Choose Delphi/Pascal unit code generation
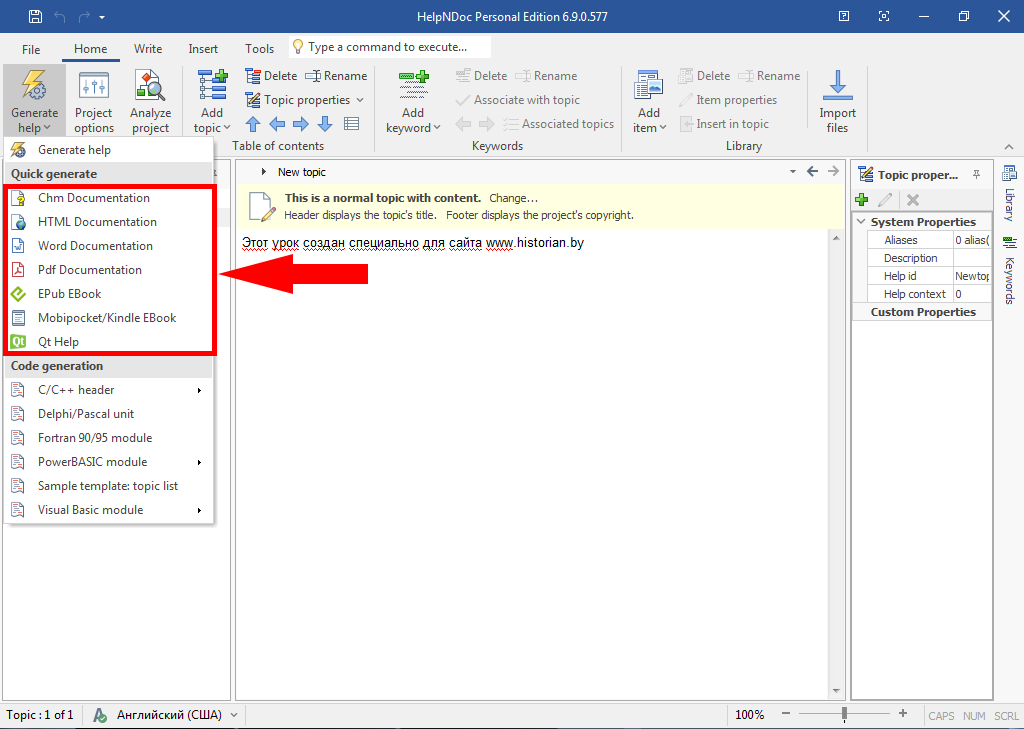Screen dimensions: 1024x729 pos(108,414)
